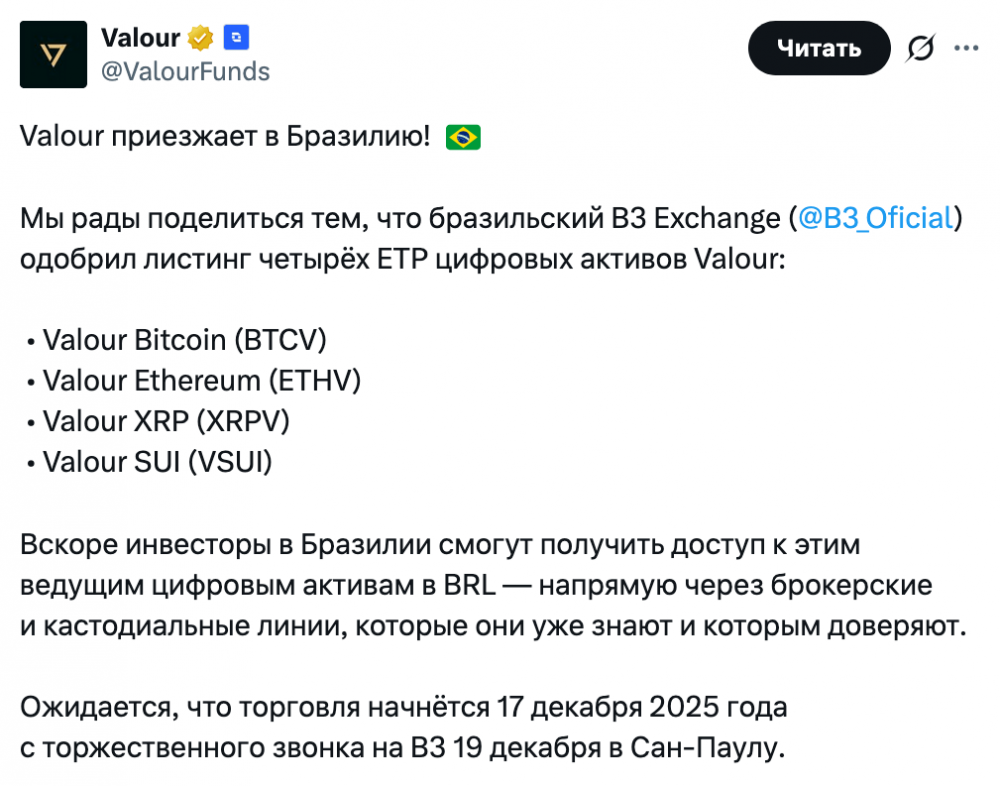This screenshot has height=786, width=1000.
Task: Click the sentence starting "Ожидается, что торговля"
Action: pyautogui.click(x=400, y=728)
